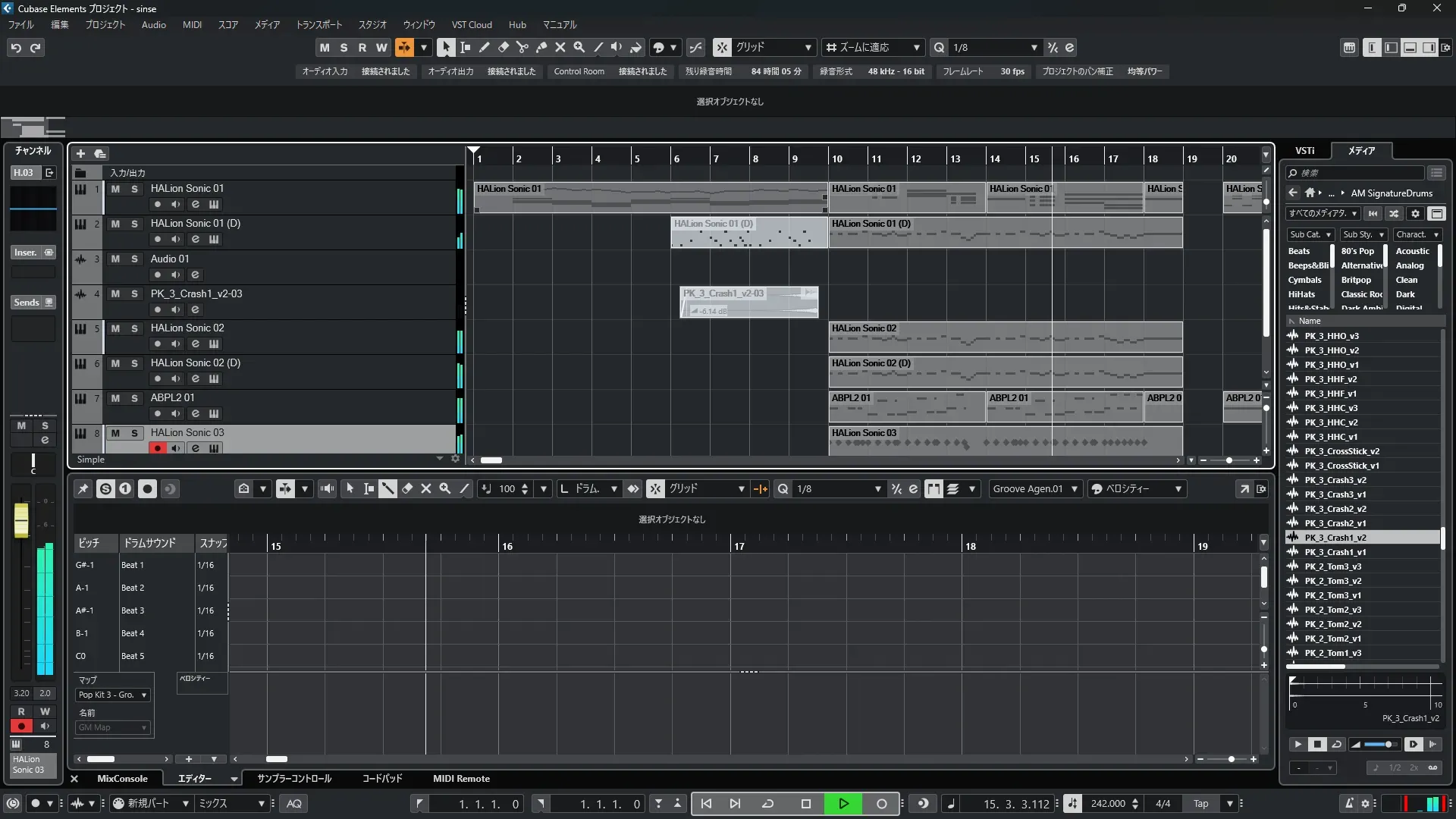Solo the ABPL2 01 track

click(134, 398)
